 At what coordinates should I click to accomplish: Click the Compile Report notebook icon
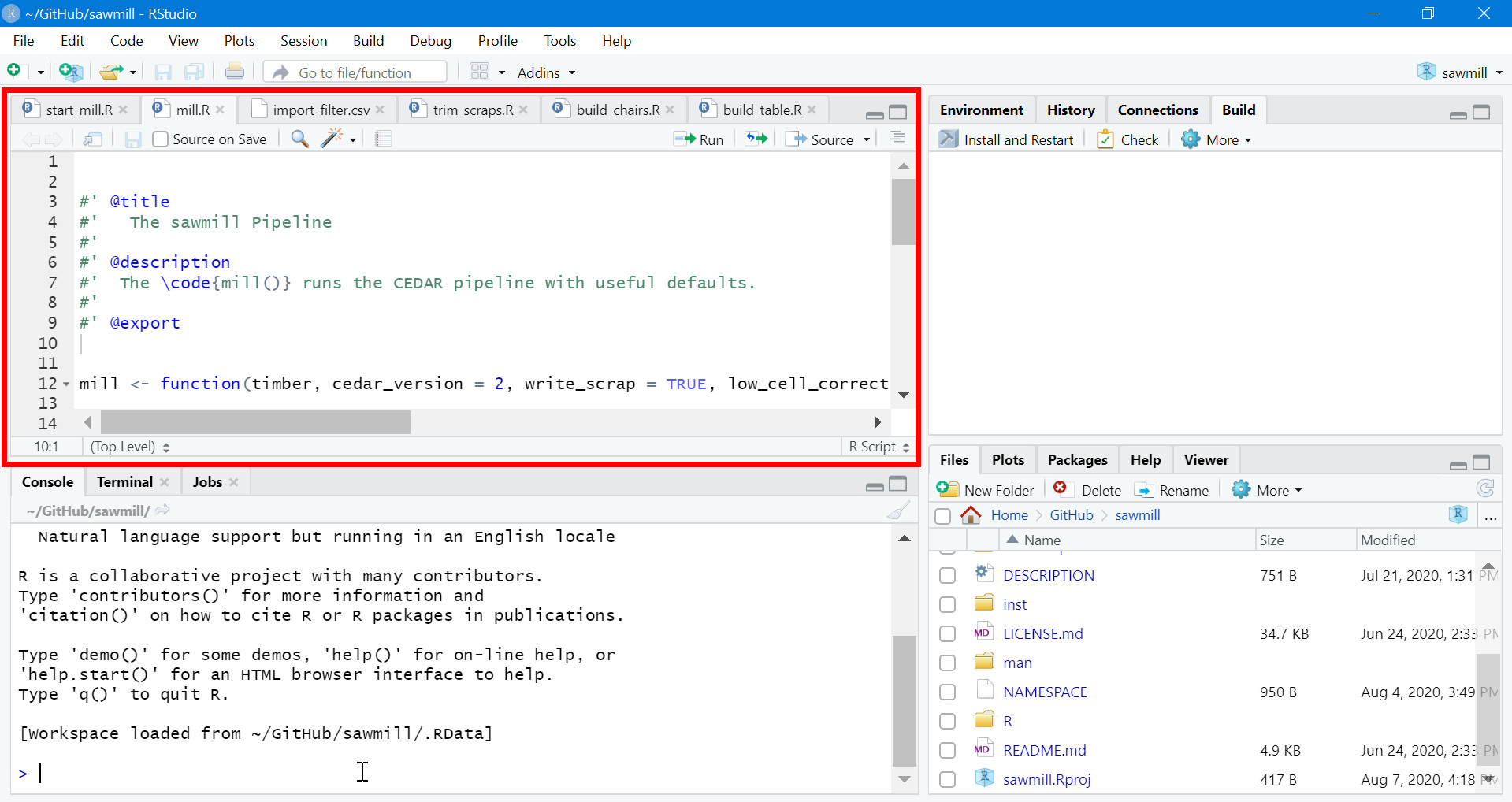(x=384, y=139)
